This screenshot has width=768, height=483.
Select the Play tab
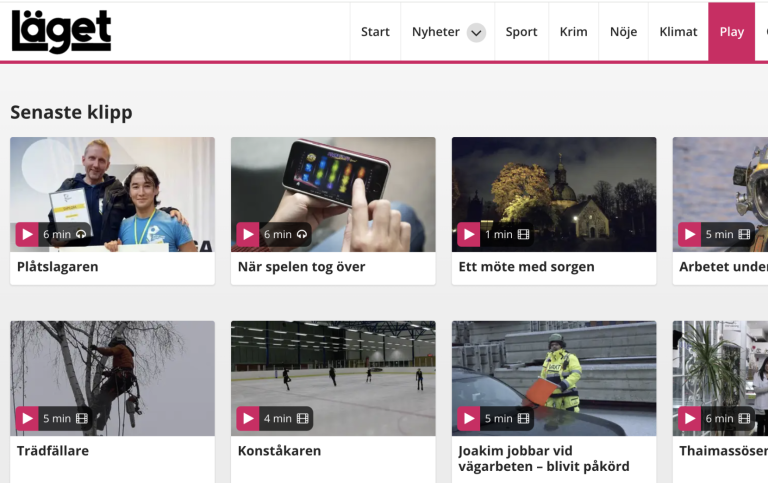click(732, 32)
